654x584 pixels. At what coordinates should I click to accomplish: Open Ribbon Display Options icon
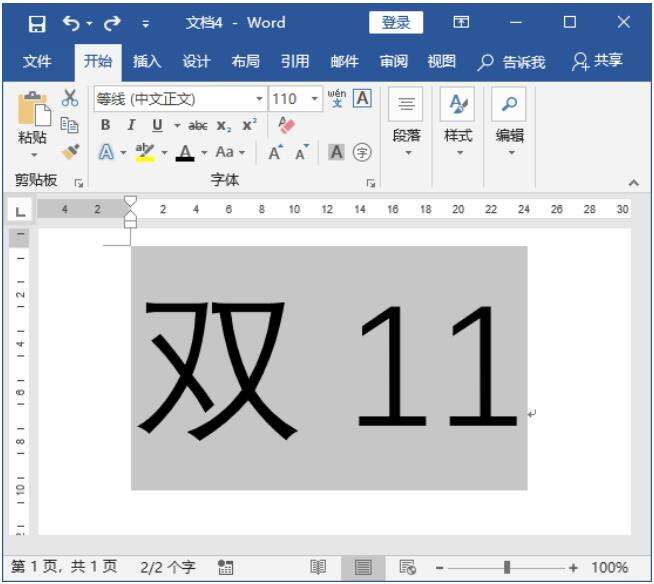(x=461, y=22)
